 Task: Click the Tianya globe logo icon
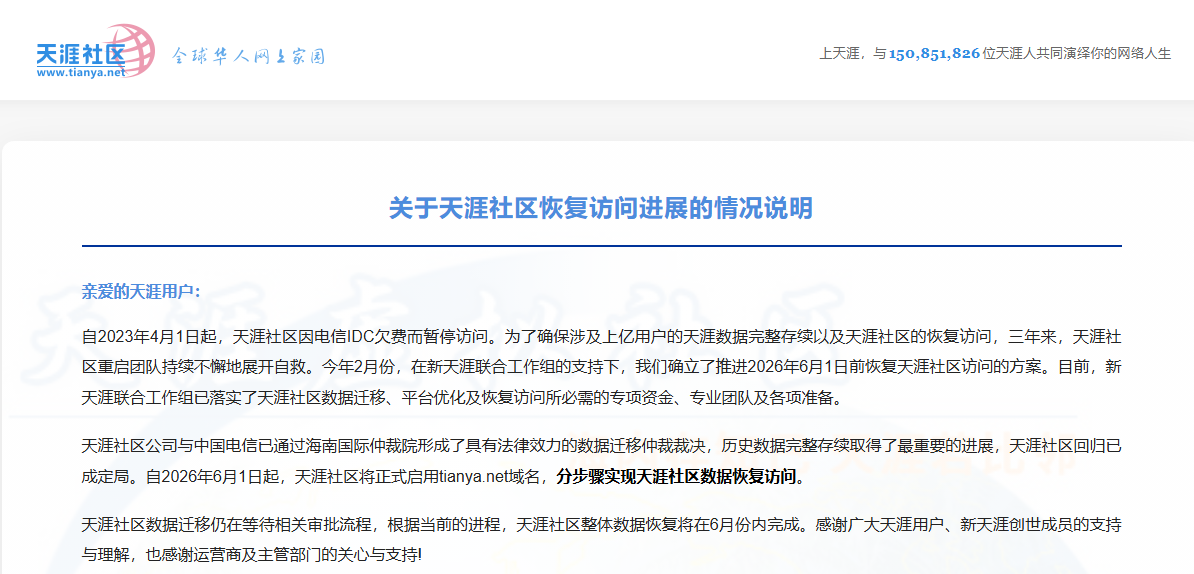pos(129,50)
